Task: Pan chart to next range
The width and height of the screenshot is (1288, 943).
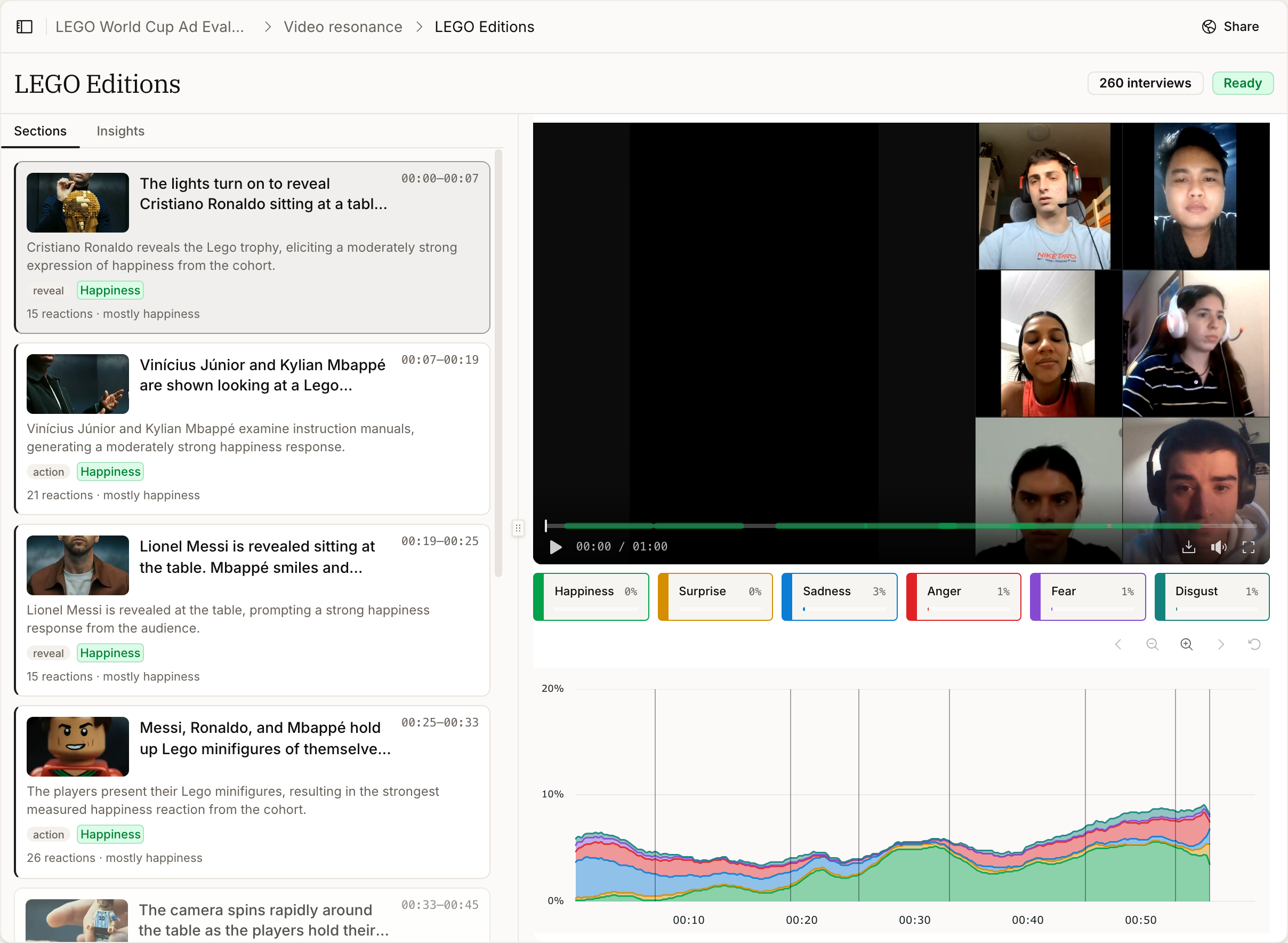Action: pyautogui.click(x=1221, y=644)
